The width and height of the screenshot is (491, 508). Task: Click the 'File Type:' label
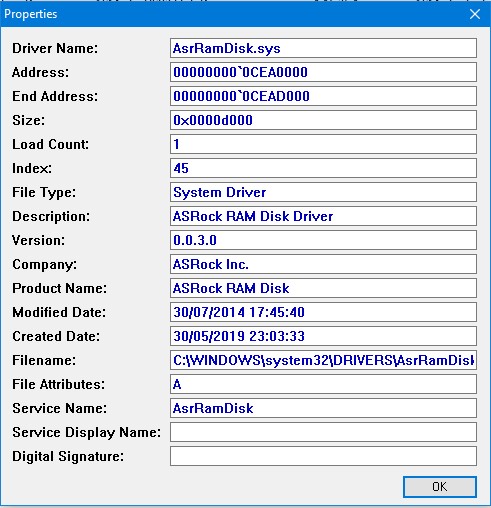pos(44,193)
